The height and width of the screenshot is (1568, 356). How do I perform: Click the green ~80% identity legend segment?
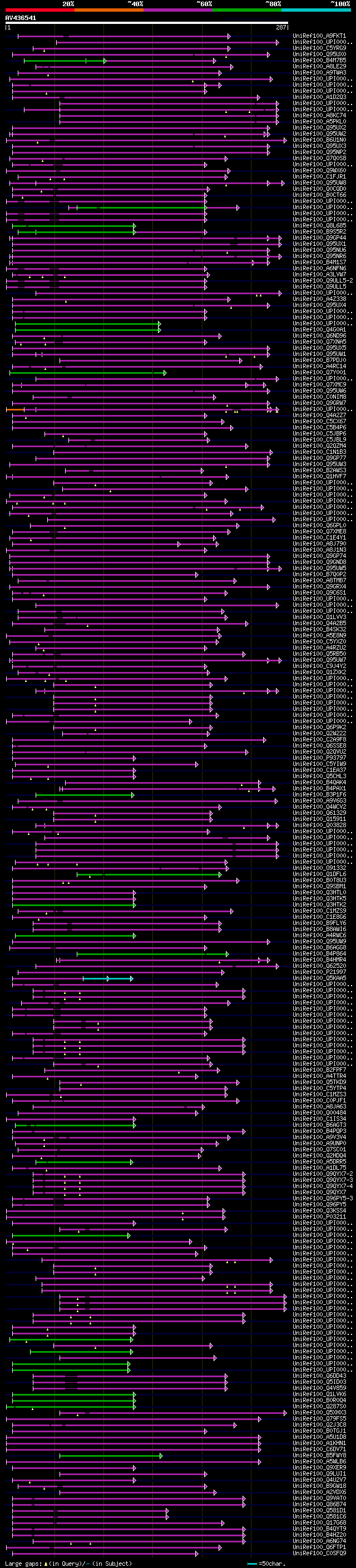(x=247, y=11)
